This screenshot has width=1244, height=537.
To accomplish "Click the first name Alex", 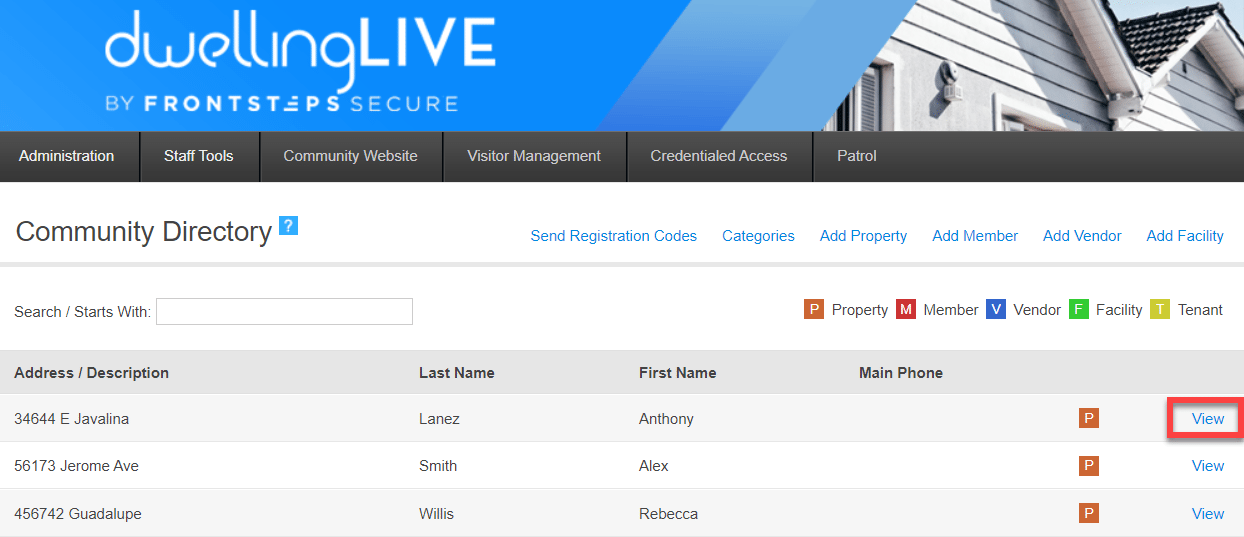I will [x=654, y=466].
